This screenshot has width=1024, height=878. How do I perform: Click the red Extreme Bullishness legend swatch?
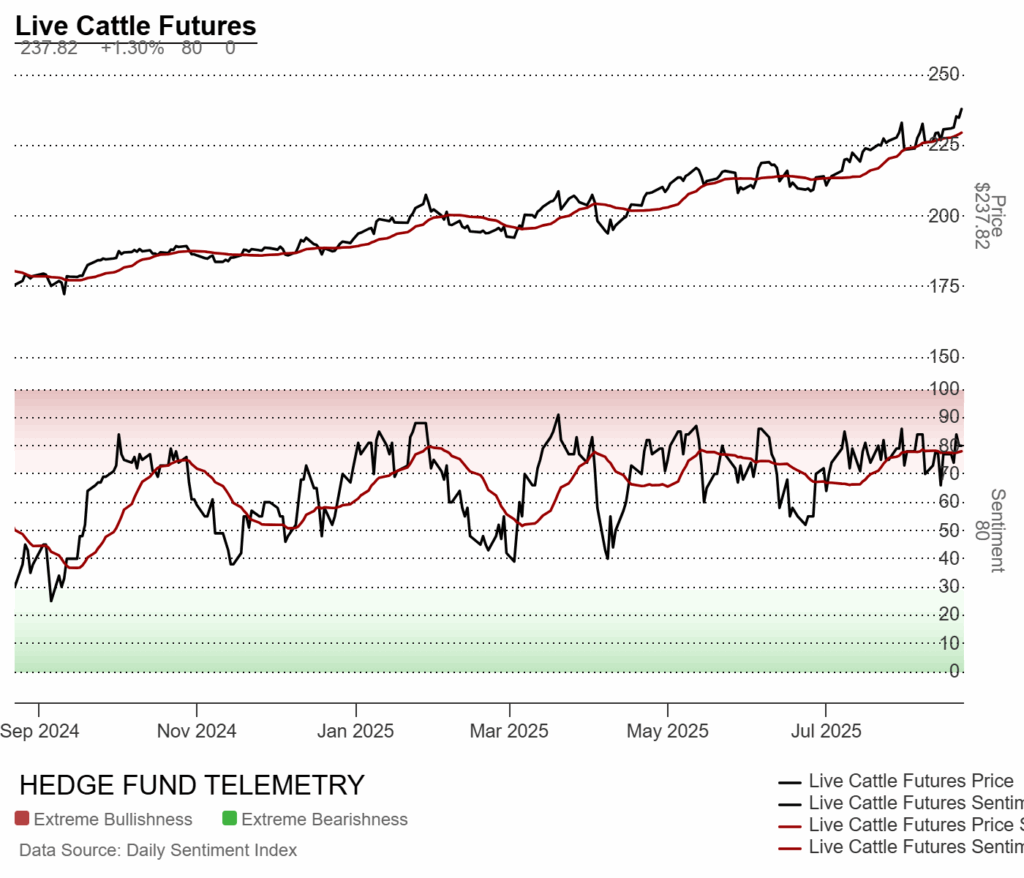click(23, 819)
